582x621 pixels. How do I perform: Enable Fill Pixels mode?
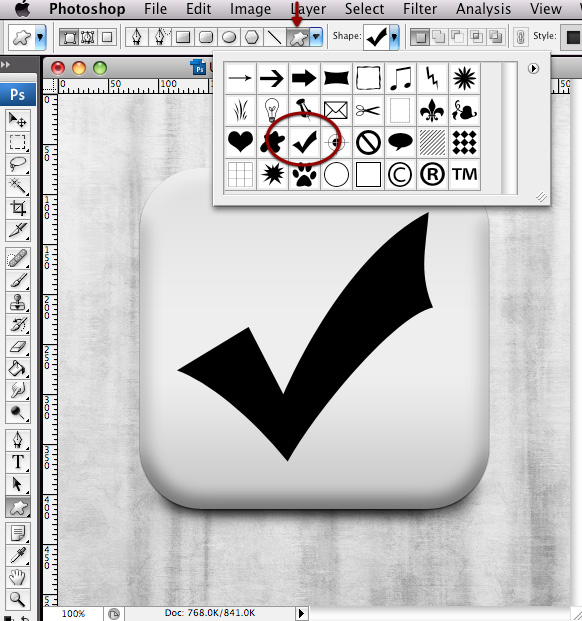point(107,37)
